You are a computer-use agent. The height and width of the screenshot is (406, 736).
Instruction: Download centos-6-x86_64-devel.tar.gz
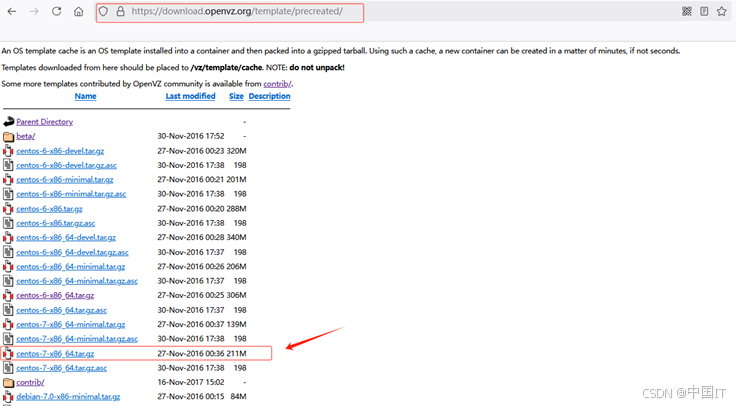(66, 238)
